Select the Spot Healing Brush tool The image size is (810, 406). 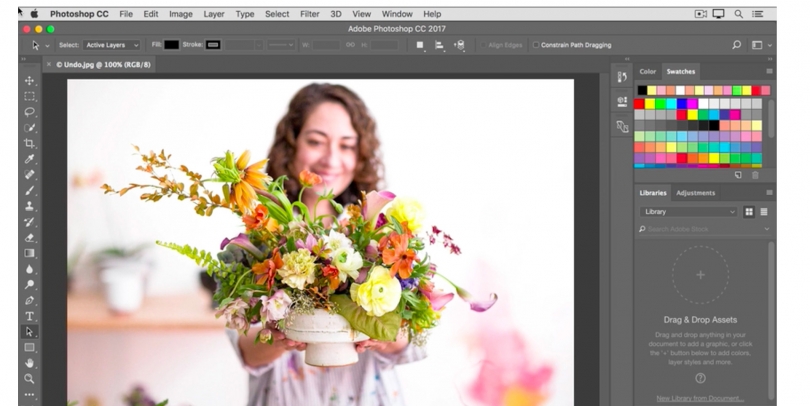click(x=29, y=175)
